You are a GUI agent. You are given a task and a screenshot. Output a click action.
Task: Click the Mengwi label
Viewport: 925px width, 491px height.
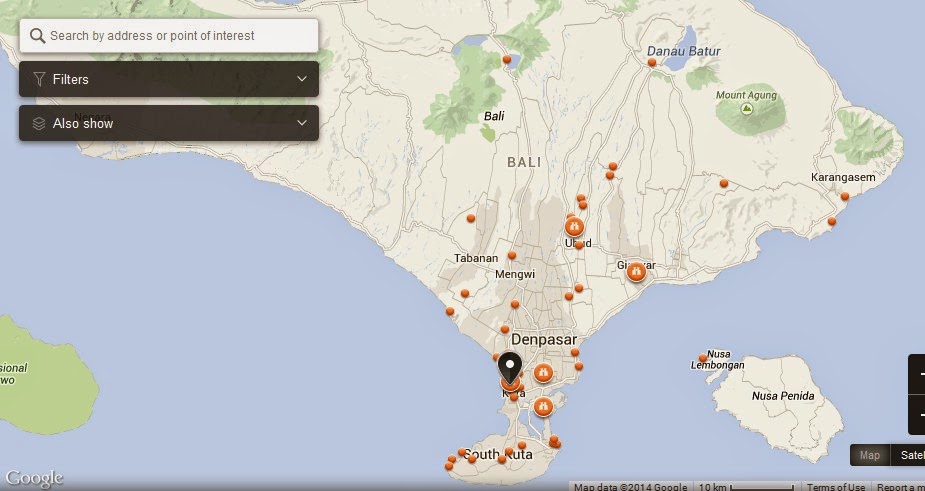click(515, 274)
